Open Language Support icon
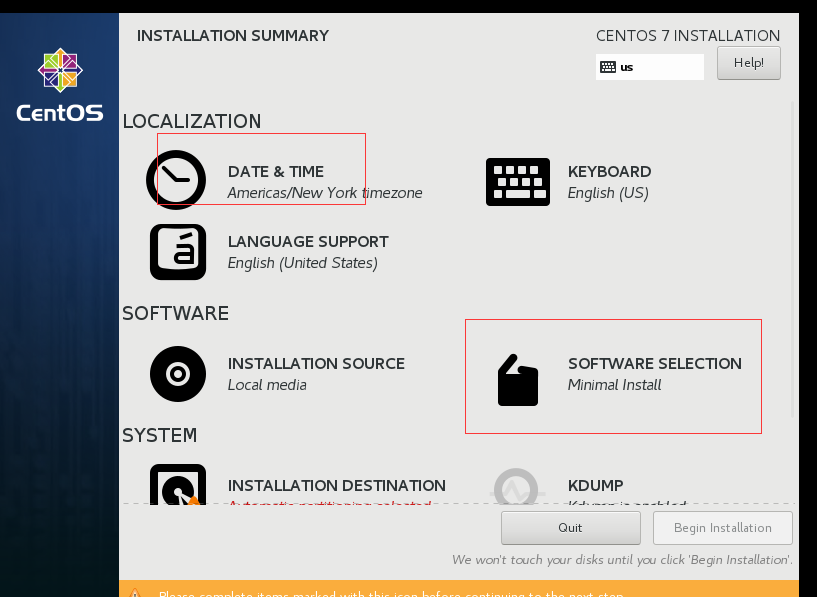 click(x=178, y=252)
